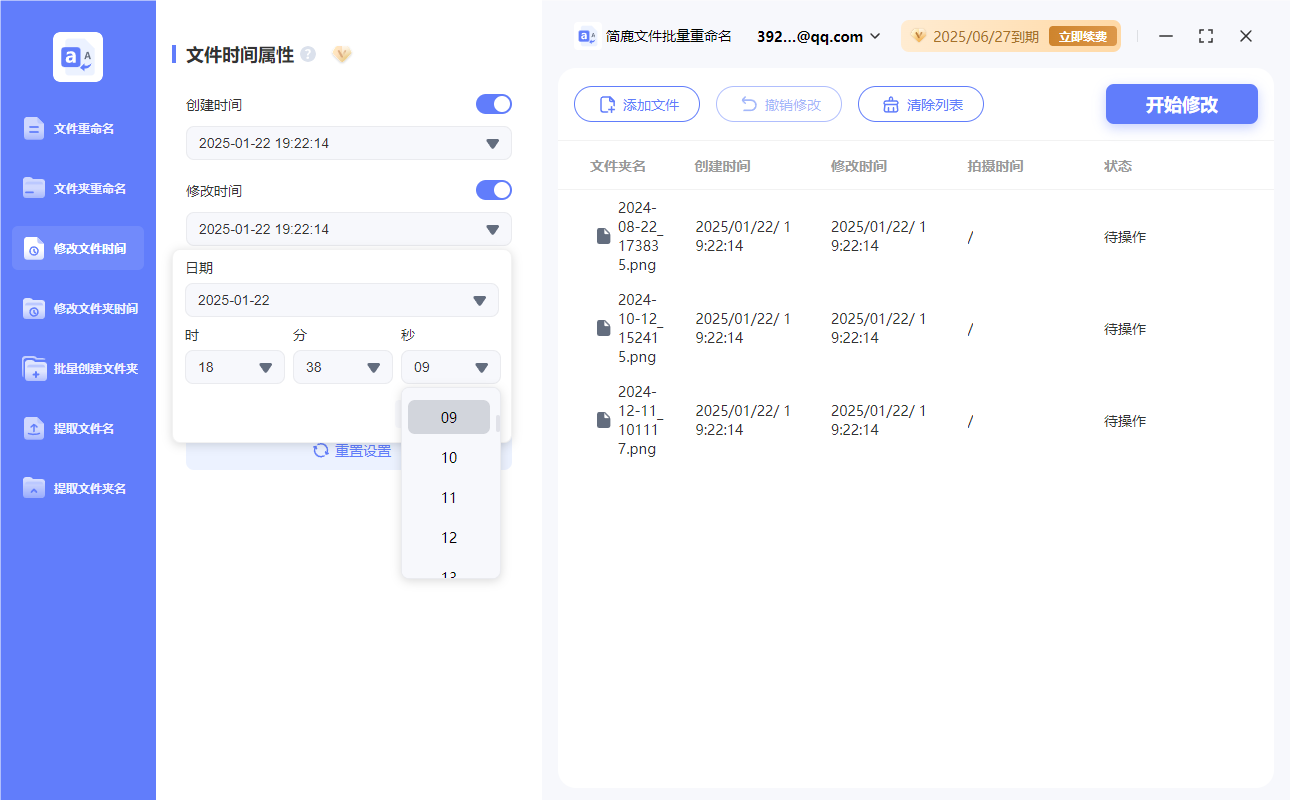
Task: Click the 文件时间属性 help question mark icon
Action: 308,55
